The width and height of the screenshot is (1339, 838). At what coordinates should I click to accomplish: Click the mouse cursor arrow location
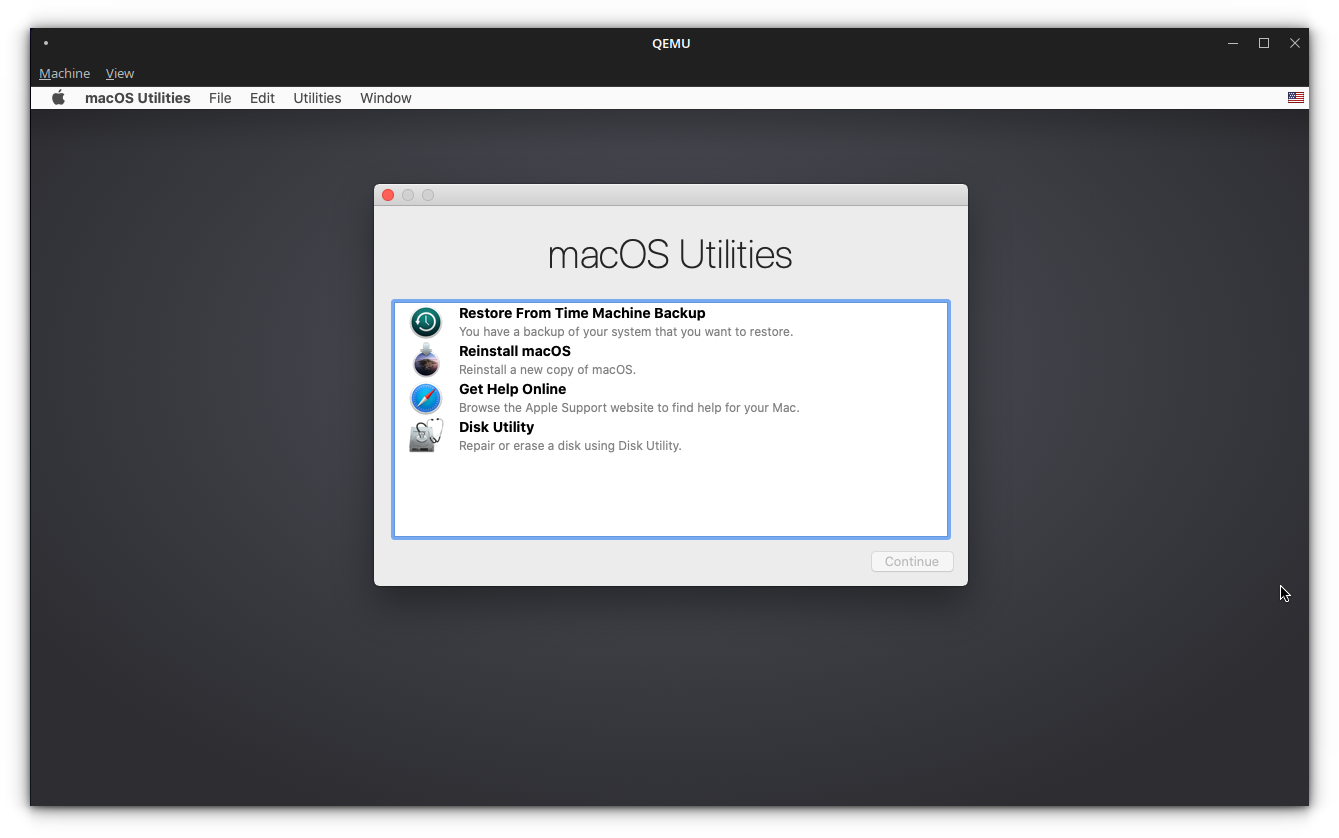1284,593
